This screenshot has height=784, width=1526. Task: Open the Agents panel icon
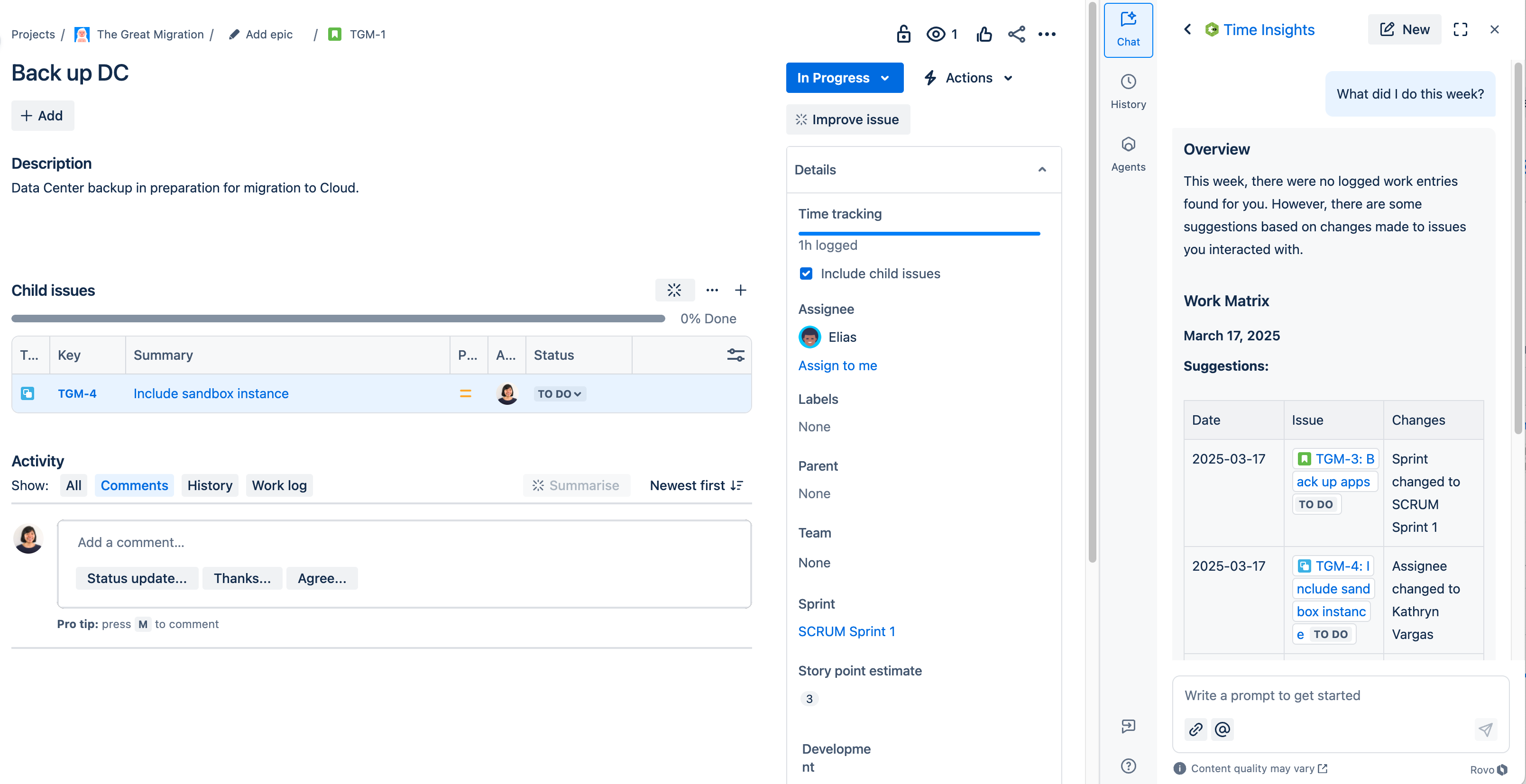1128,154
